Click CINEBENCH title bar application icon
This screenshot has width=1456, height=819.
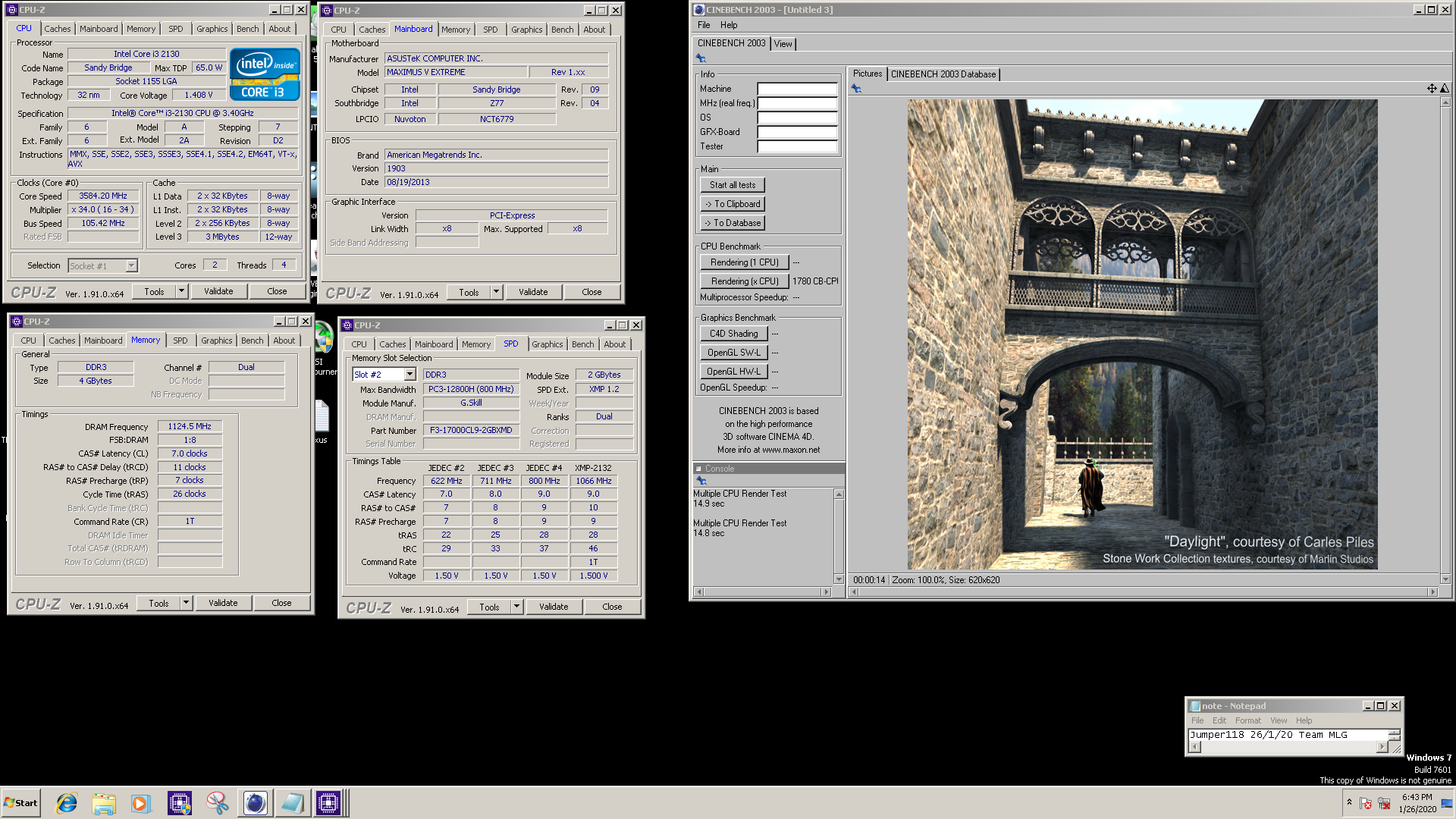699,10
